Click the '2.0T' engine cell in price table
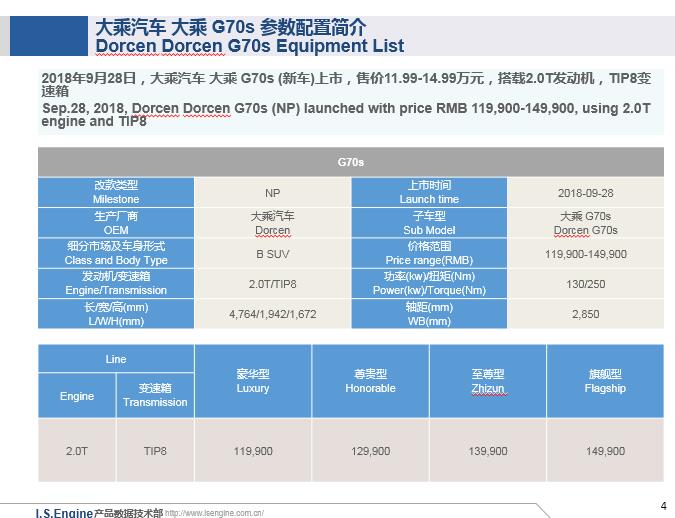The height and width of the screenshot is (518, 675). pos(77,451)
